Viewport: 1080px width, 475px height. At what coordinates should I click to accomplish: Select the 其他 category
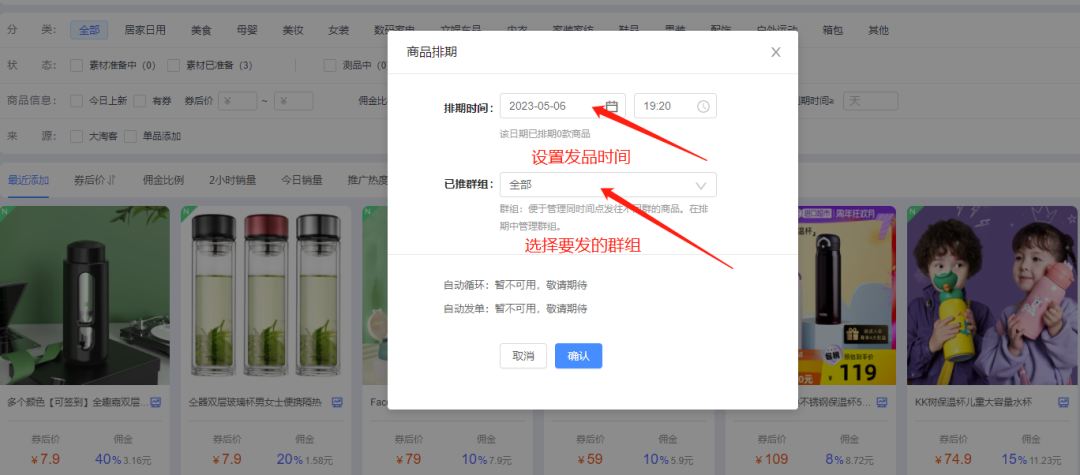pyautogui.click(x=878, y=30)
